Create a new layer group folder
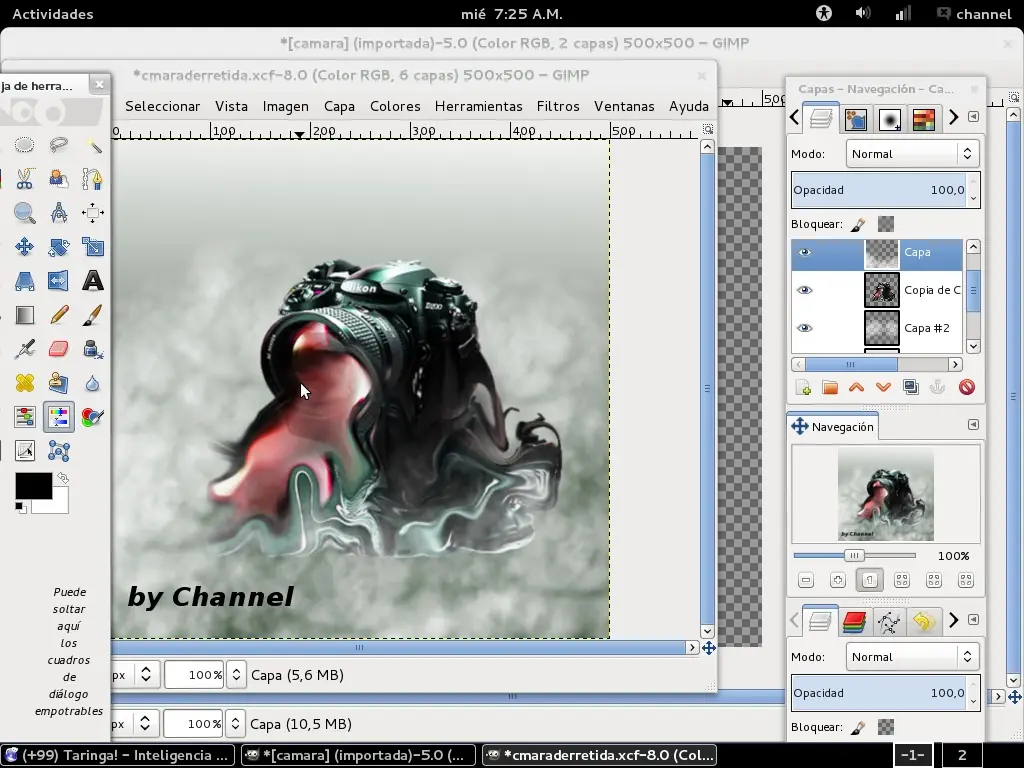1024x768 pixels. [x=830, y=387]
